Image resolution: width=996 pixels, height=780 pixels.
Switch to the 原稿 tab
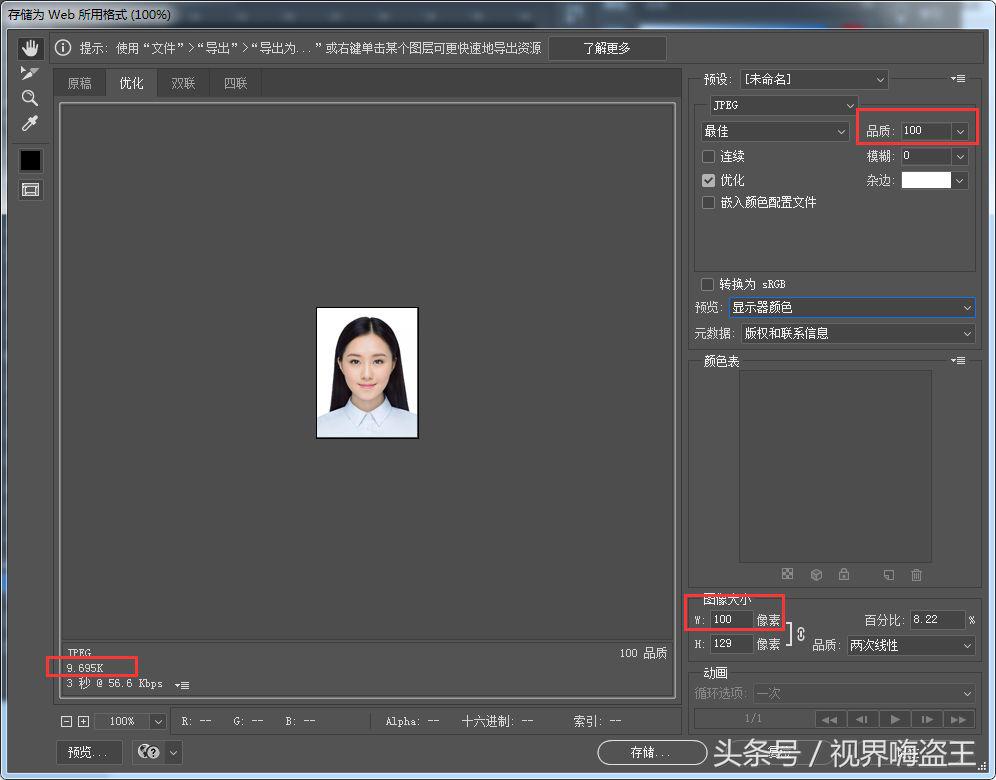[x=79, y=83]
